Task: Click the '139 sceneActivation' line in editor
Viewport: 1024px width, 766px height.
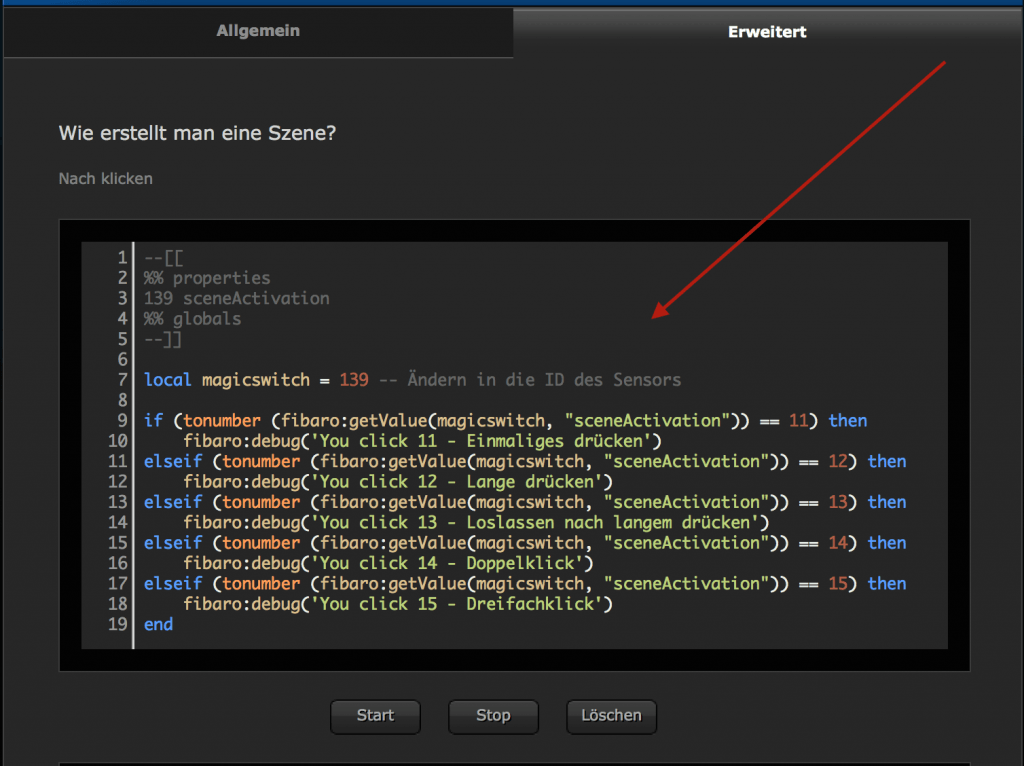Action: (x=236, y=298)
